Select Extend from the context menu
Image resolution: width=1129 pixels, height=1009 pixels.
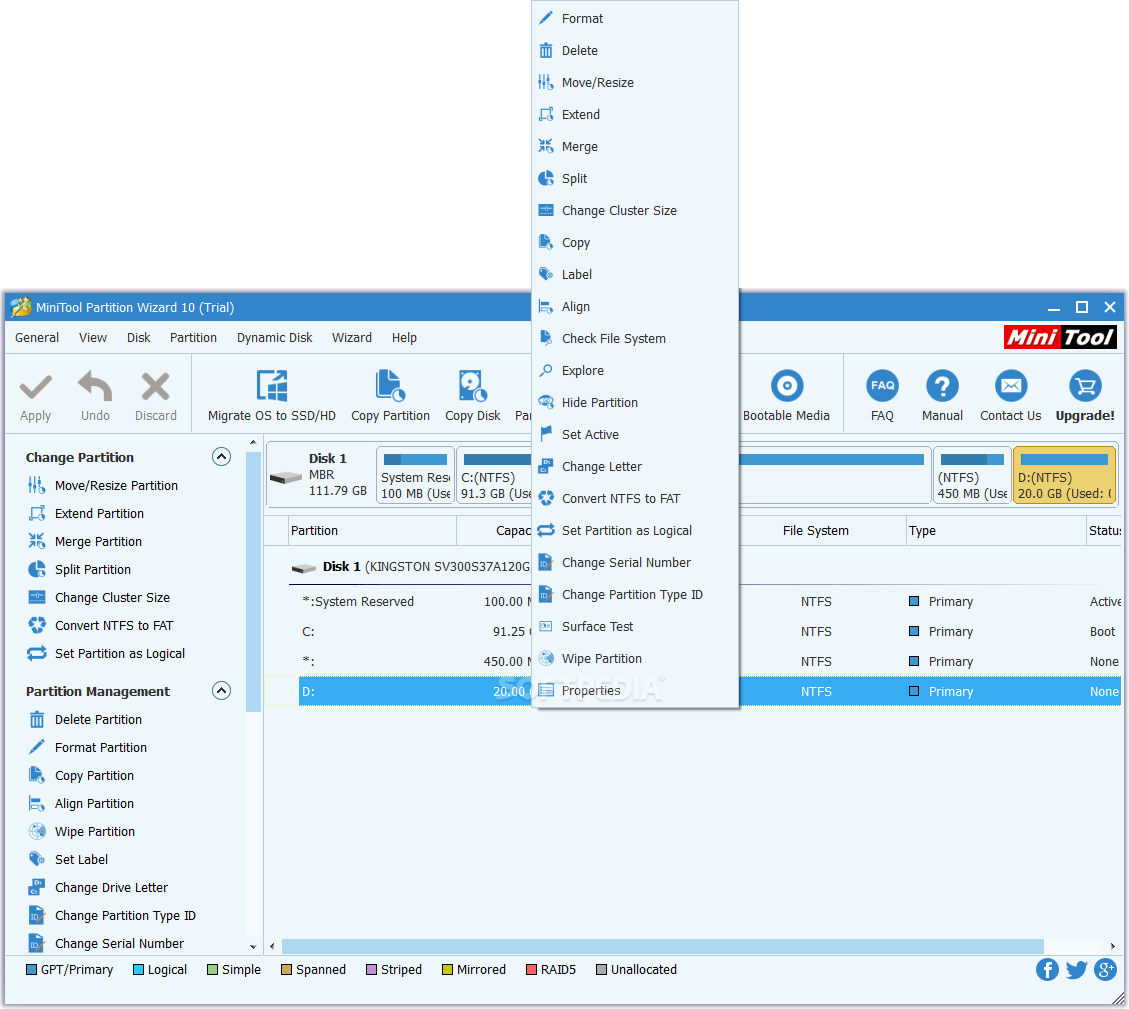click(635, 115)
